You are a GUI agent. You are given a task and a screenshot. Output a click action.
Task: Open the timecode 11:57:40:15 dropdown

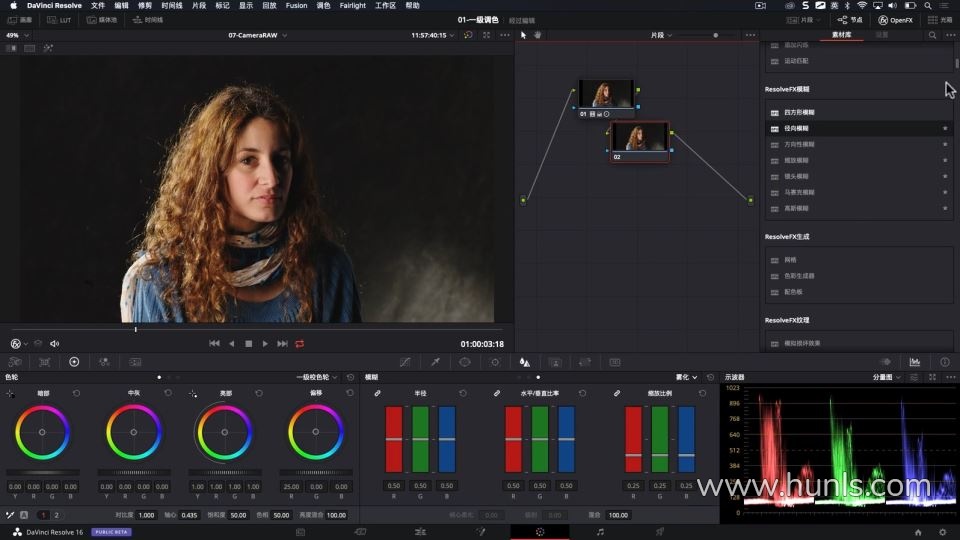432,36
